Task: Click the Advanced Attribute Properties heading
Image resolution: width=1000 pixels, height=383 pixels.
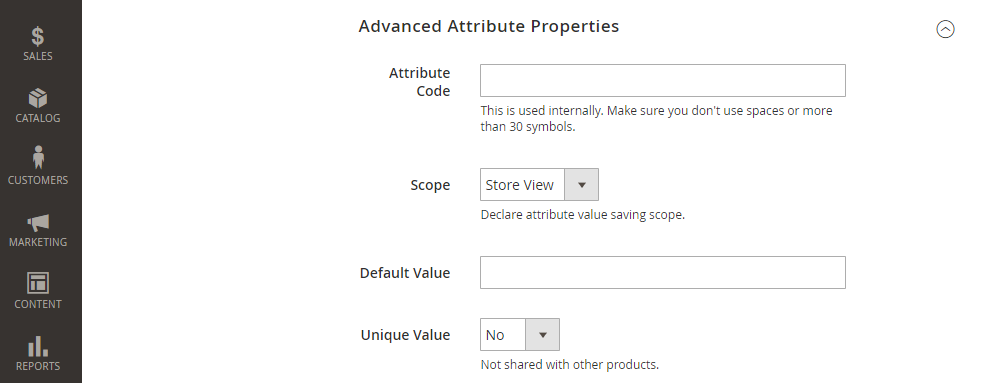Action: tap(489, 26)
